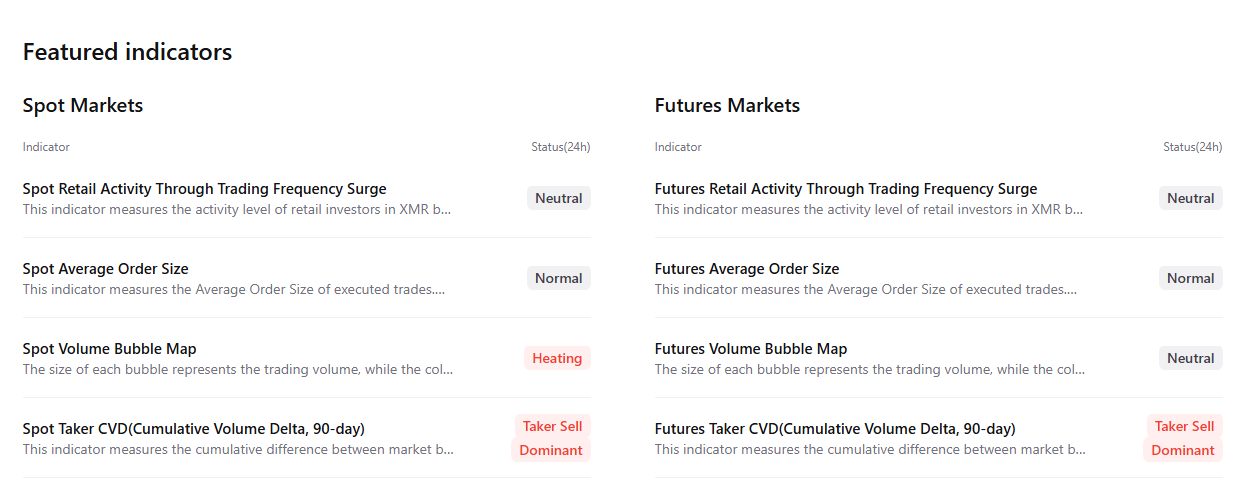Click Taker Sell Dominant badge under Futures Markets
The width and height of the screenshot is (1256, 484).
coord(1183,438)
